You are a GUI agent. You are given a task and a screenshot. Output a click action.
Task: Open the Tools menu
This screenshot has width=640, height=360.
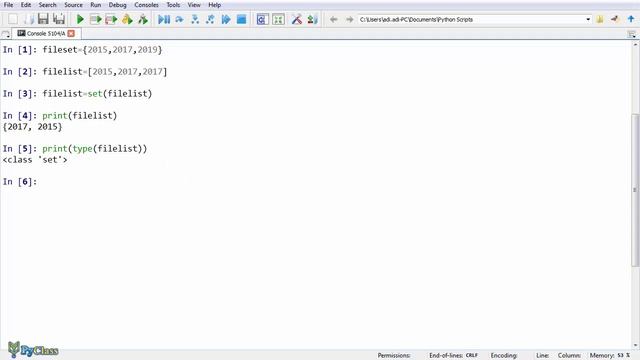[173, 5]
